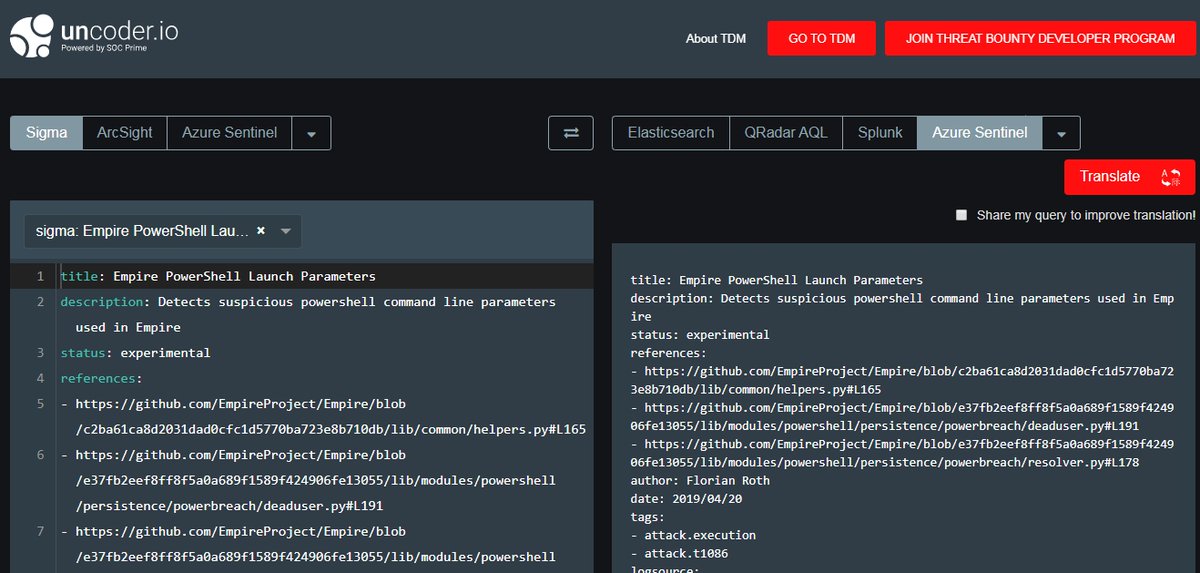This screenshot has height=573, width=1200.
Task: Click 'references:' in the left editor
Action: coord(101,379)
